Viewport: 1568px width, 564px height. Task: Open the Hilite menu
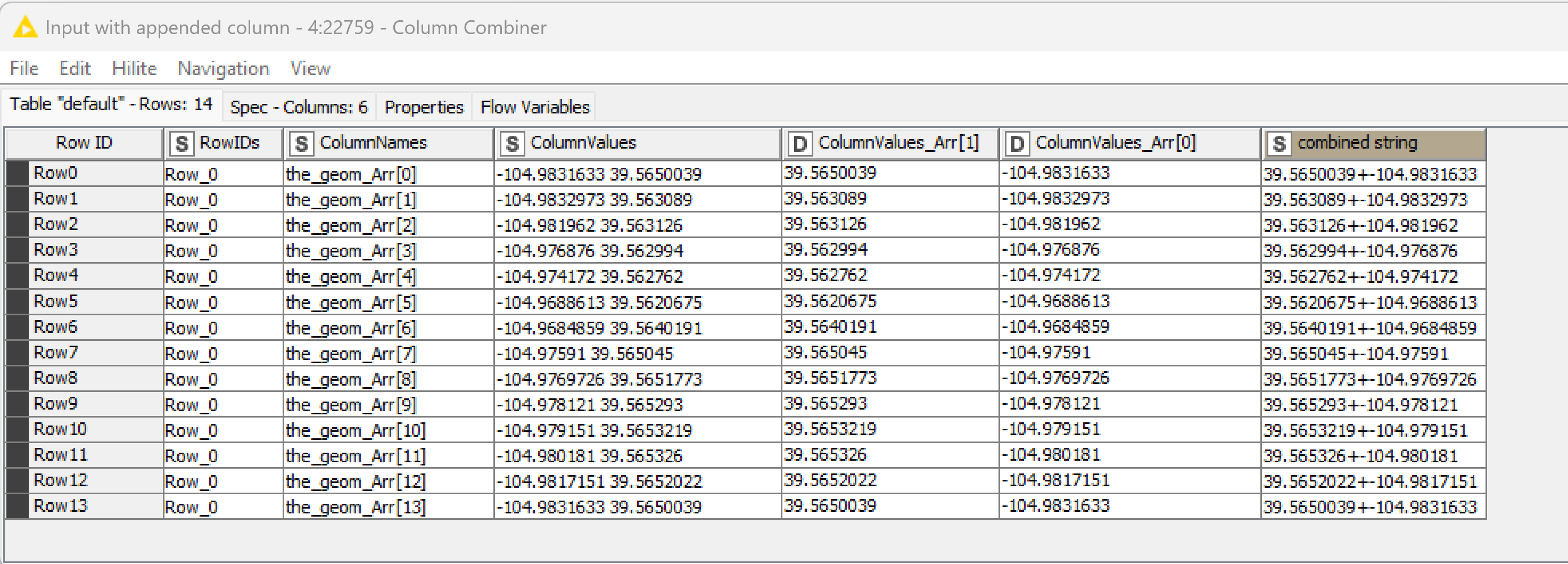134,68
